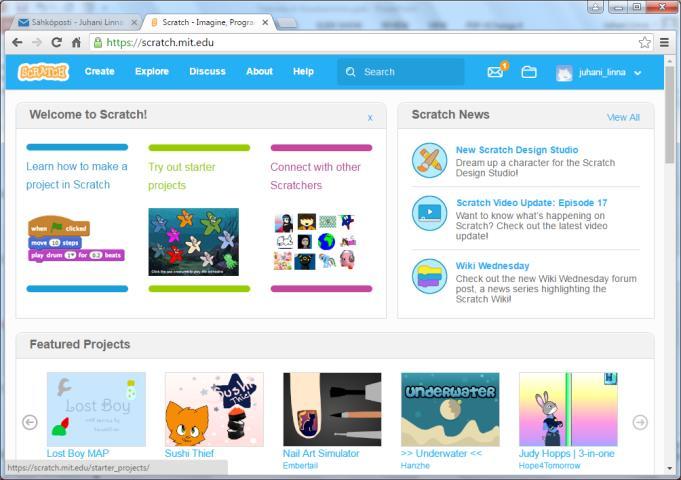Click the Scratchers avatar grid image

pos(315,242)
